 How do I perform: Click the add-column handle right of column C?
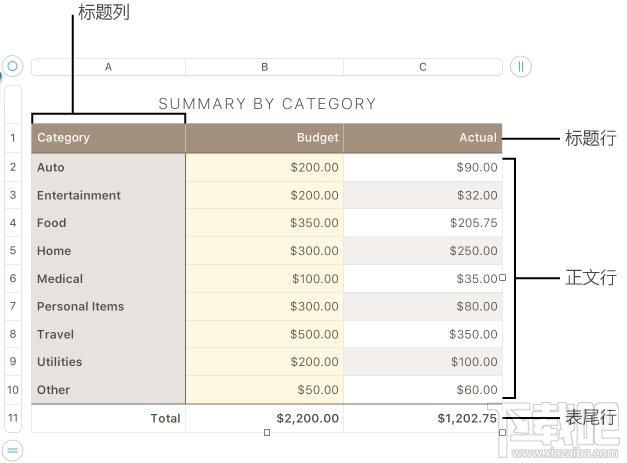click(x=520, y=67)
